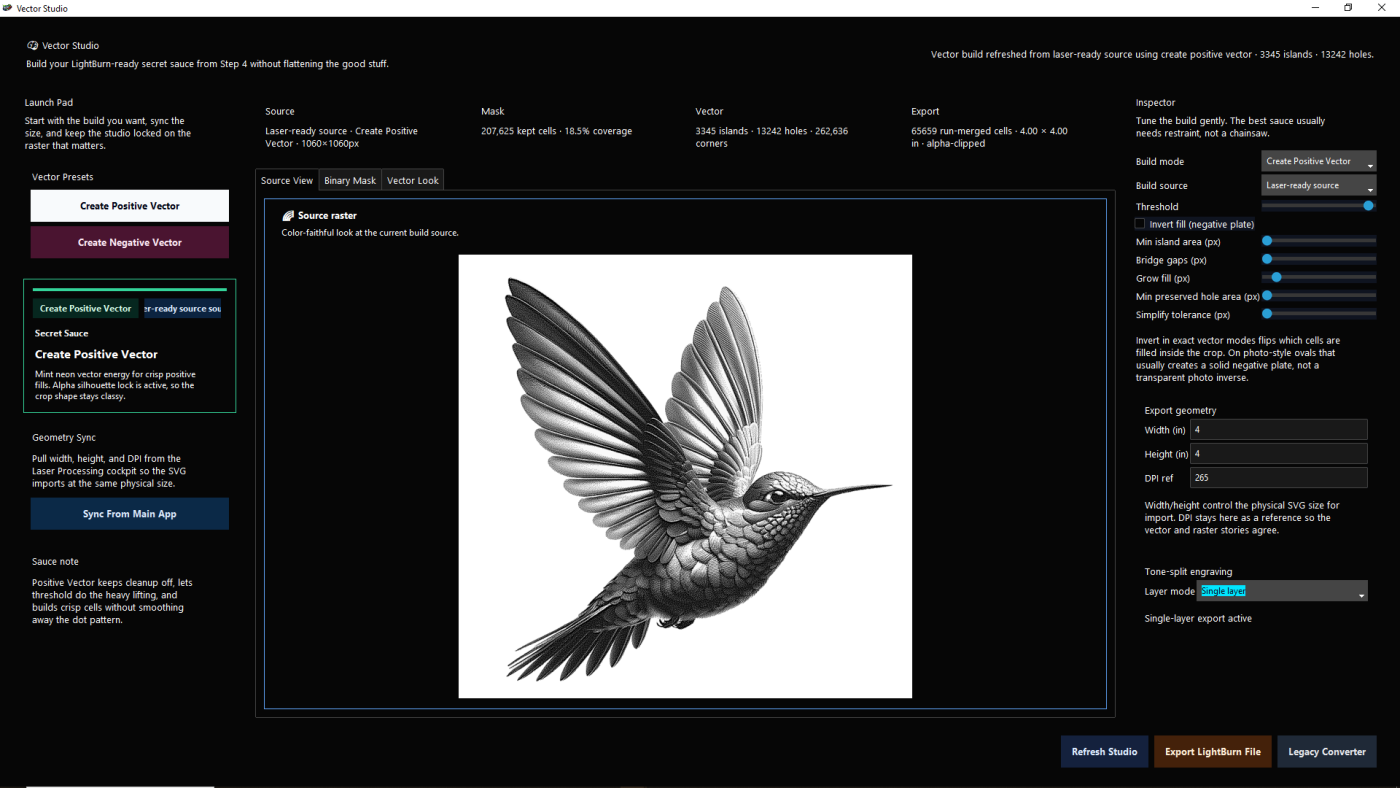Click the Vector Studio title bar app icon
Viewport: 1400px width, 788px height.
[8, 8]
